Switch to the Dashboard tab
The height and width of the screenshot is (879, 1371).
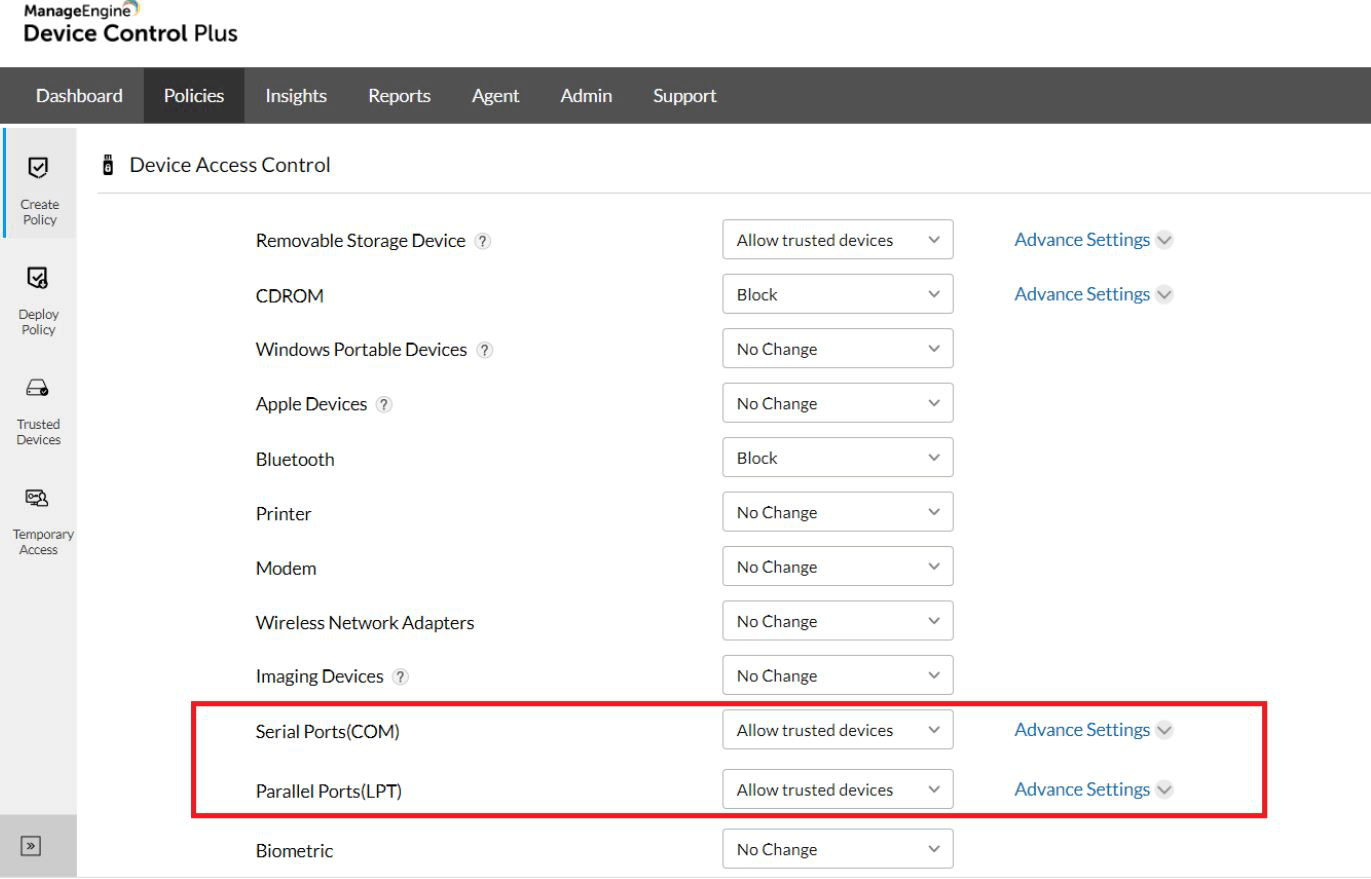[79, 96]
